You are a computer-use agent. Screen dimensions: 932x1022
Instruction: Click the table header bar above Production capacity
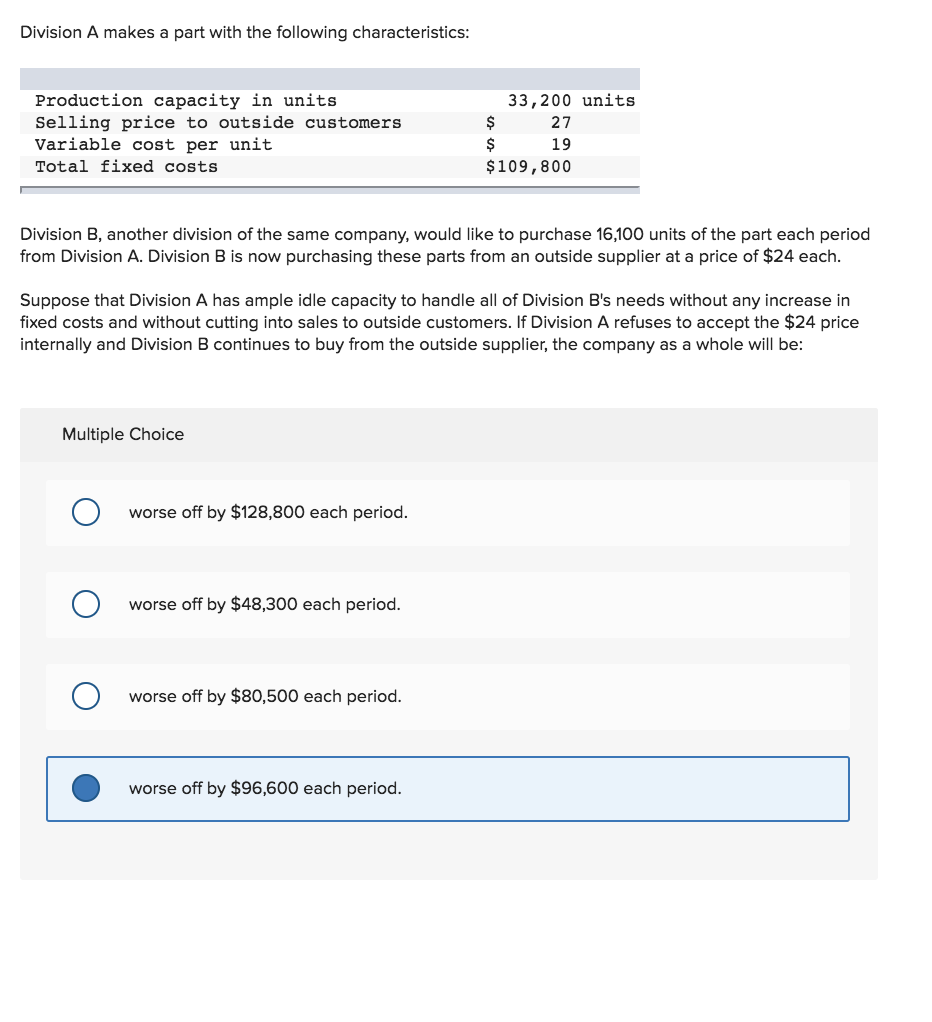[330, 77]
